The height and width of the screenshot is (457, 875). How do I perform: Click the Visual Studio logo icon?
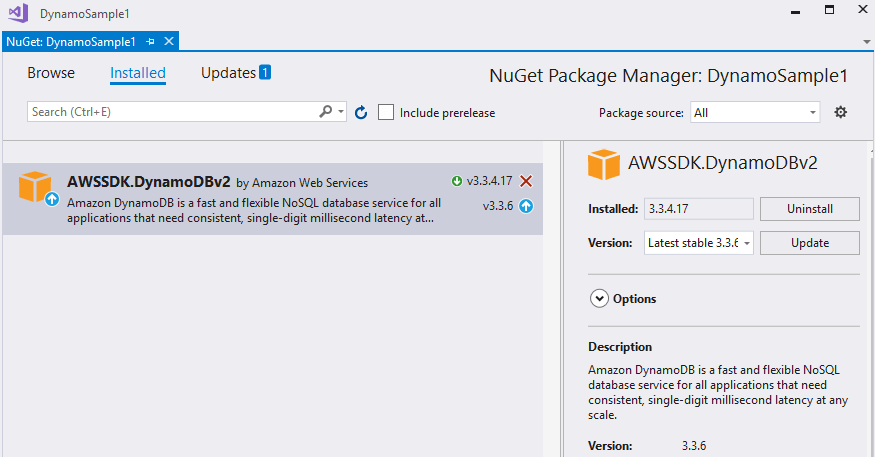click(x=18, y=13)
